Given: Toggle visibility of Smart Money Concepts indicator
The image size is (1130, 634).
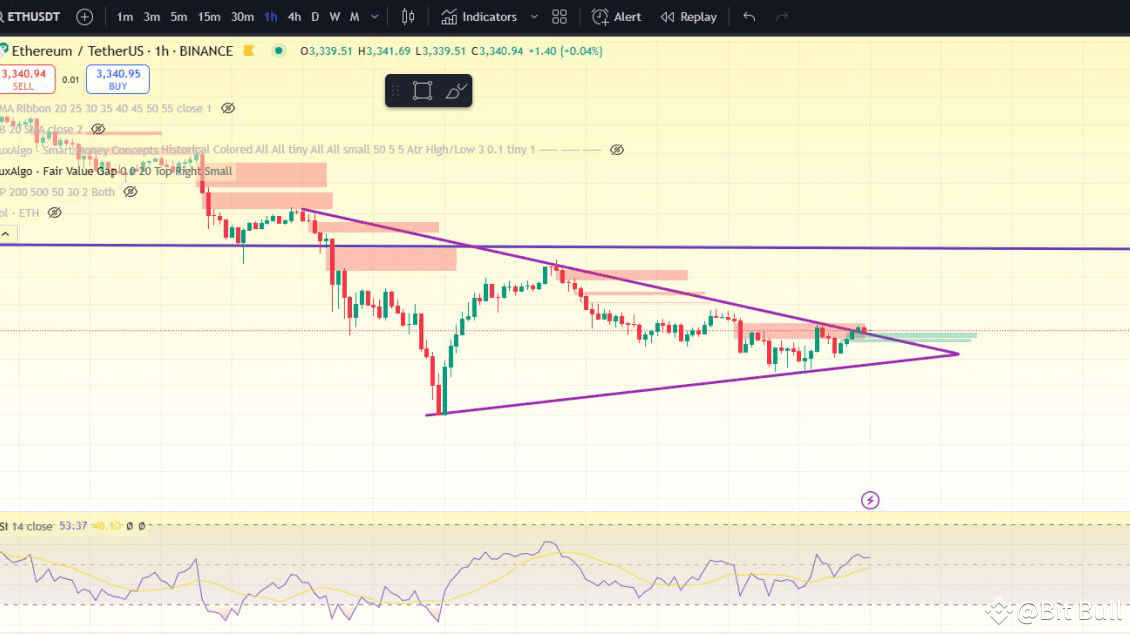Looking at the screenshot, I should 617,149.
